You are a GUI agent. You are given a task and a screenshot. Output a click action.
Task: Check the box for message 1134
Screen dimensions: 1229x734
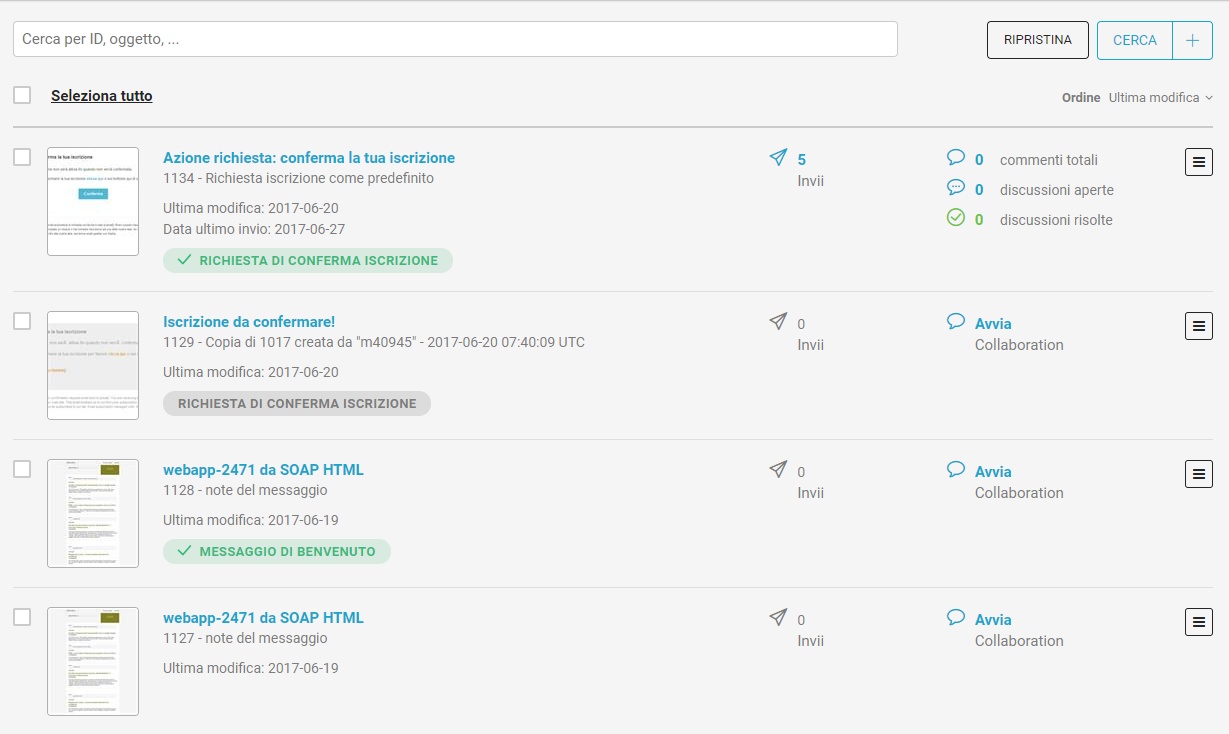click(x=22, y=157)
